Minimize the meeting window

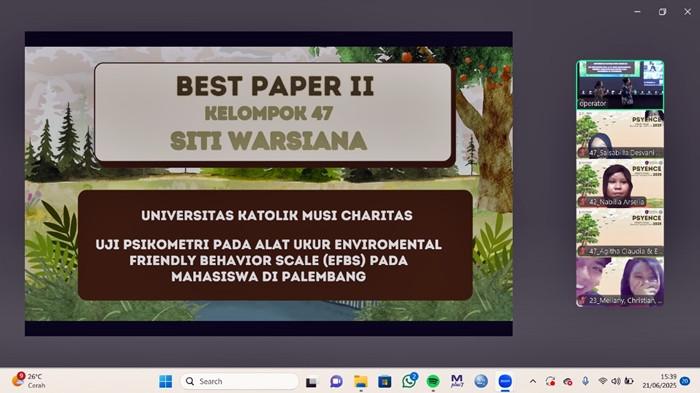point(638,12)
